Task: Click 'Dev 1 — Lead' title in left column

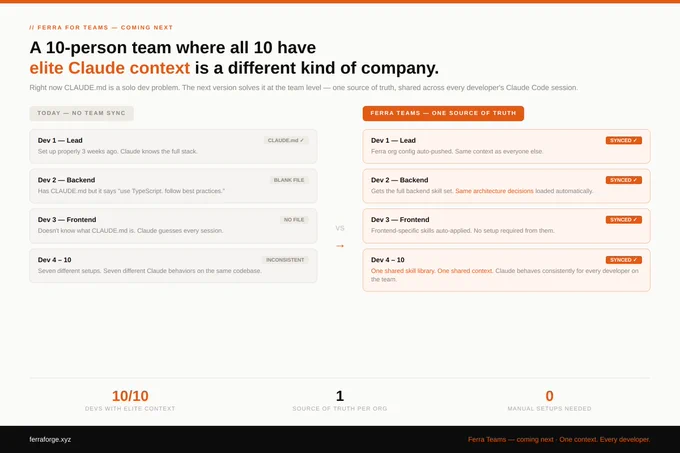Action: [60, 140]
